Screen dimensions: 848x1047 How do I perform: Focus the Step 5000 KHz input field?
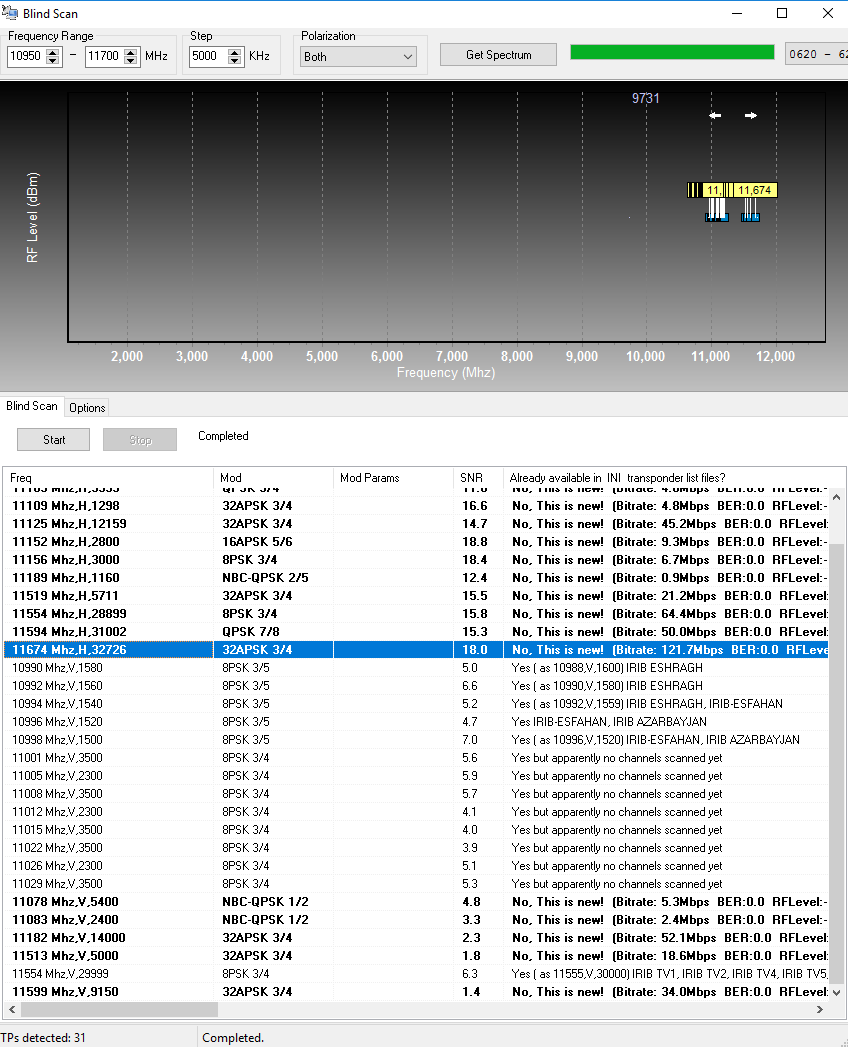tap(207, 57)
